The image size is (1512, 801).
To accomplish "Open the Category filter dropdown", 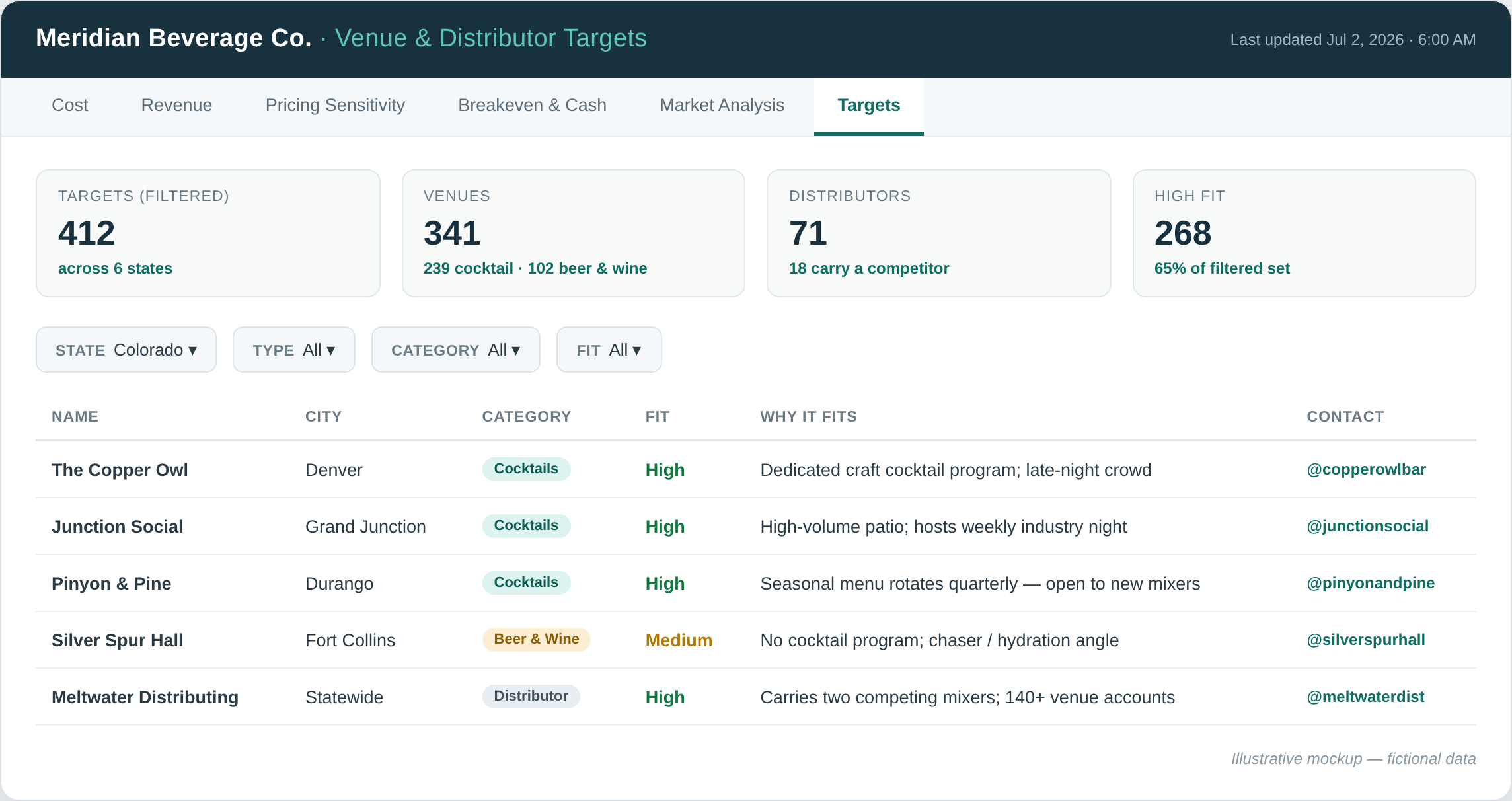I will (x=456, y=350).
